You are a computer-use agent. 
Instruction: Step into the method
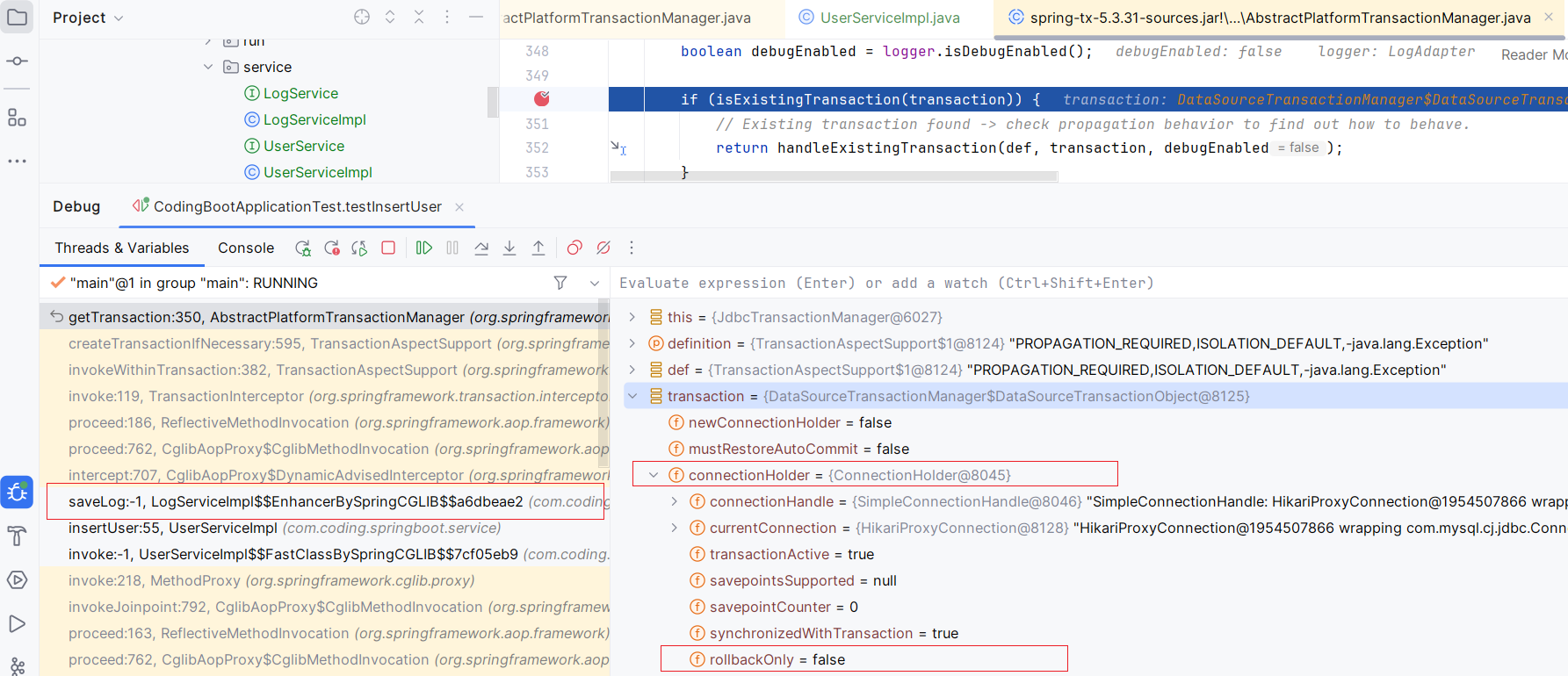pos(509,248)
